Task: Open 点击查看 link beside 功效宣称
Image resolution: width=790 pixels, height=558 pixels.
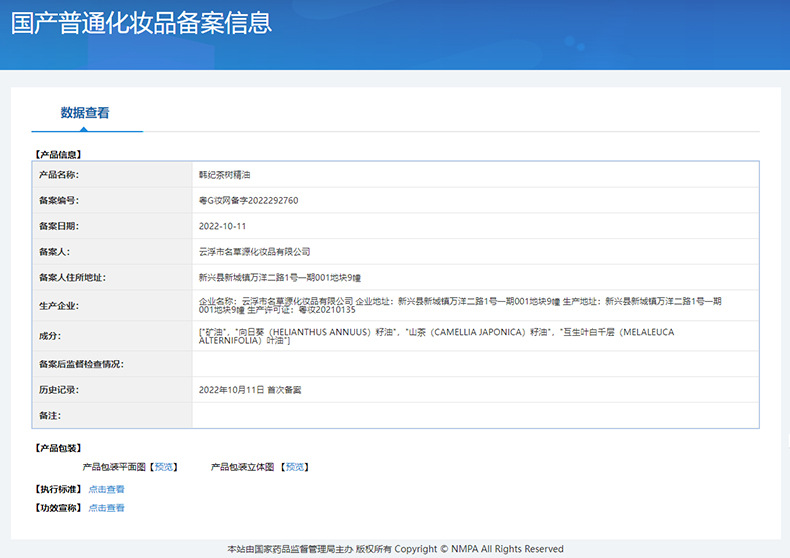Action: [106, 508]
